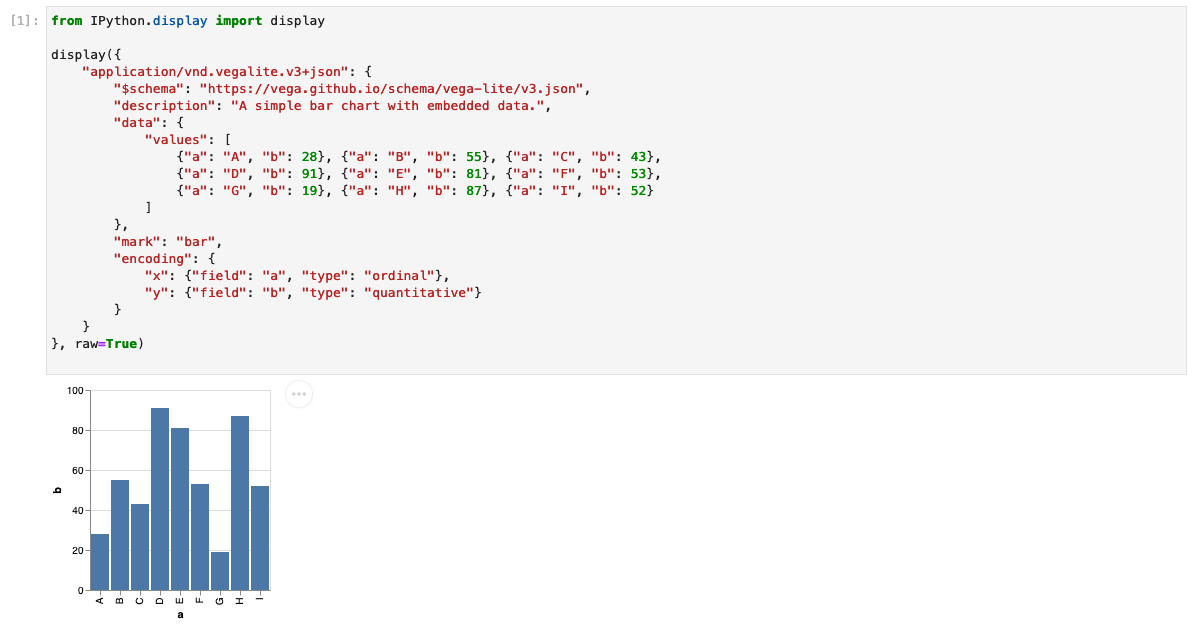Place cursor on "mark": "bar" line

(x=167, y=242)
